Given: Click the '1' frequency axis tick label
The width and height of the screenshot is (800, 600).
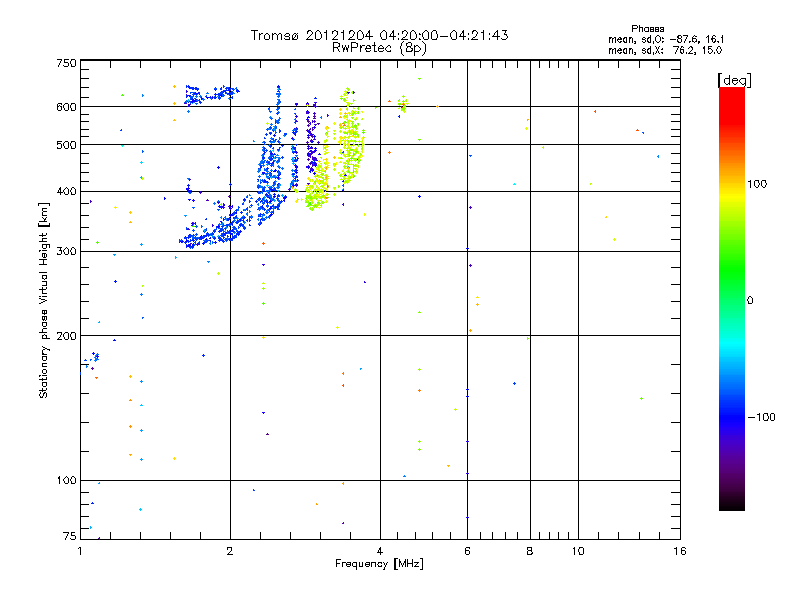Looking at the screenshot, I should [80, 551].
